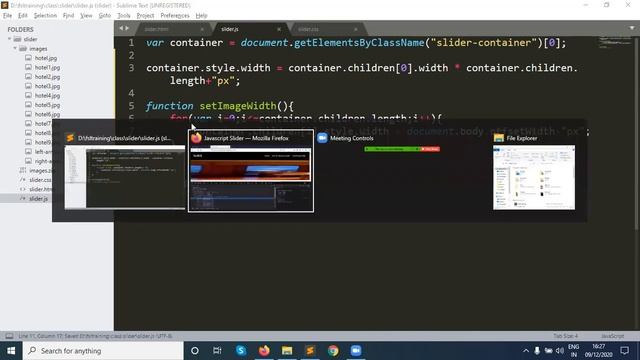Open Chrome from the taskbar
The width and height of the screenshot is (640, 360).
(x=333, y=351)
